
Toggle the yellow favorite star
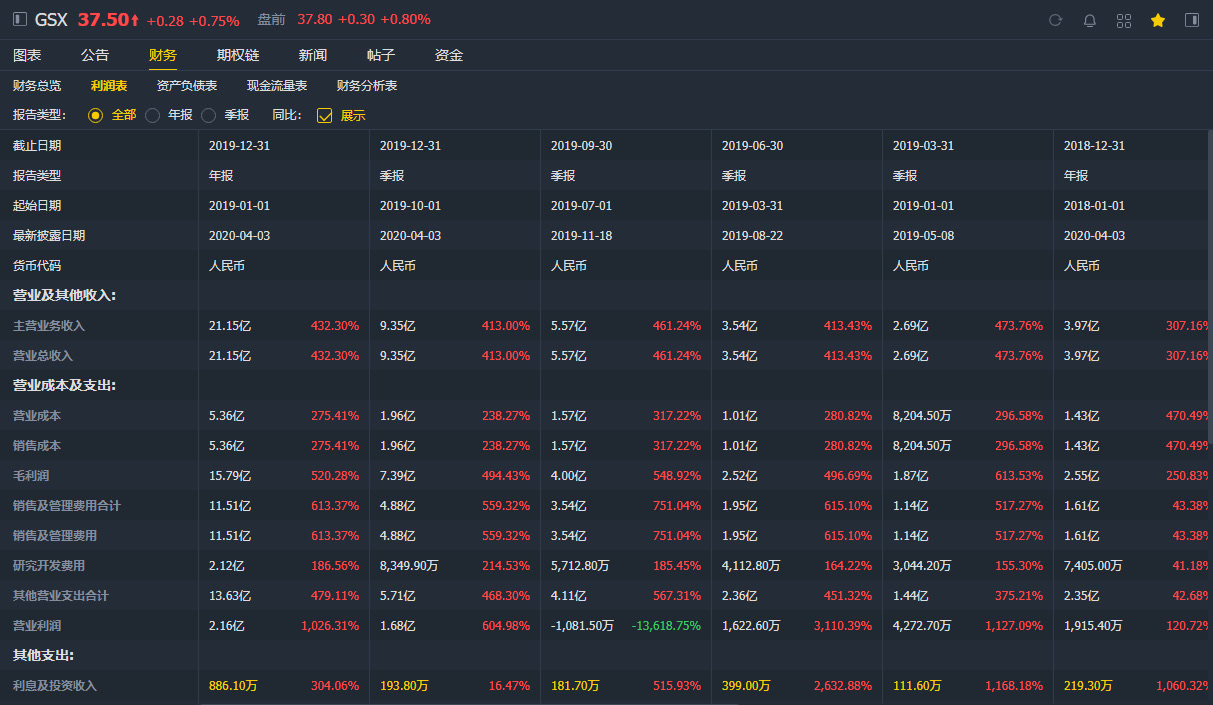click(x=1158, y=20)
